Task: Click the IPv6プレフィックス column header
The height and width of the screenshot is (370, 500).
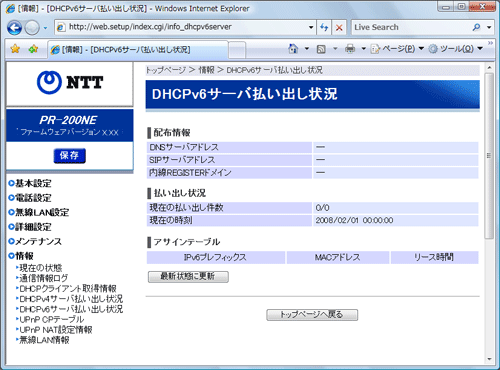Action: (x=216, y=257)
